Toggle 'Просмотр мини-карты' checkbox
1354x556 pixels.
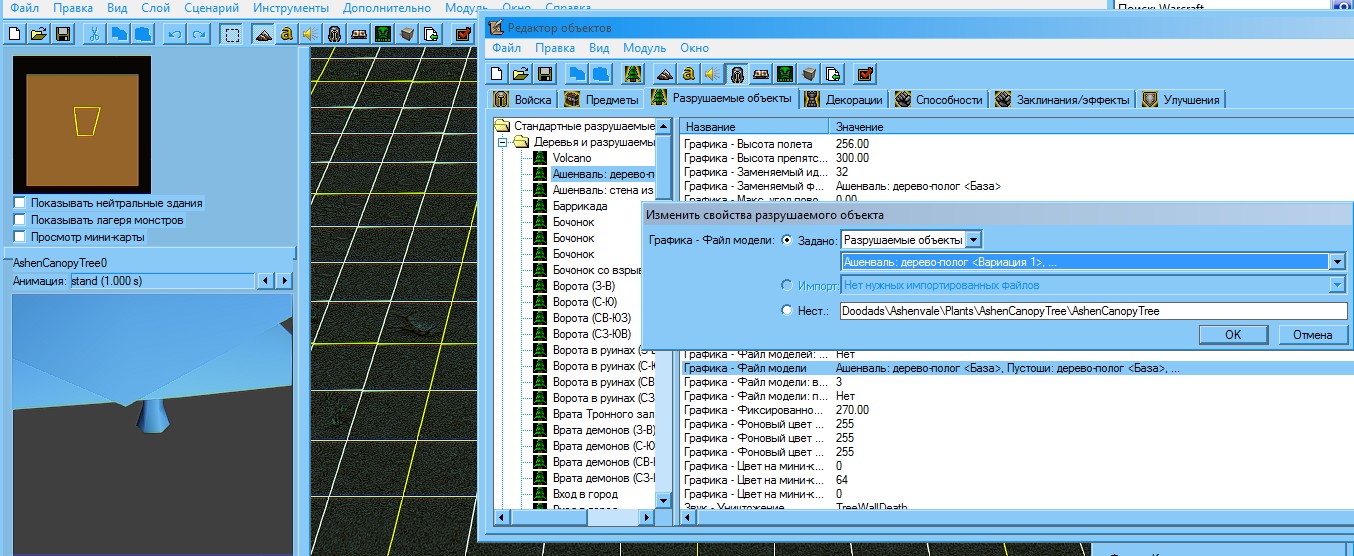point(19,237)
